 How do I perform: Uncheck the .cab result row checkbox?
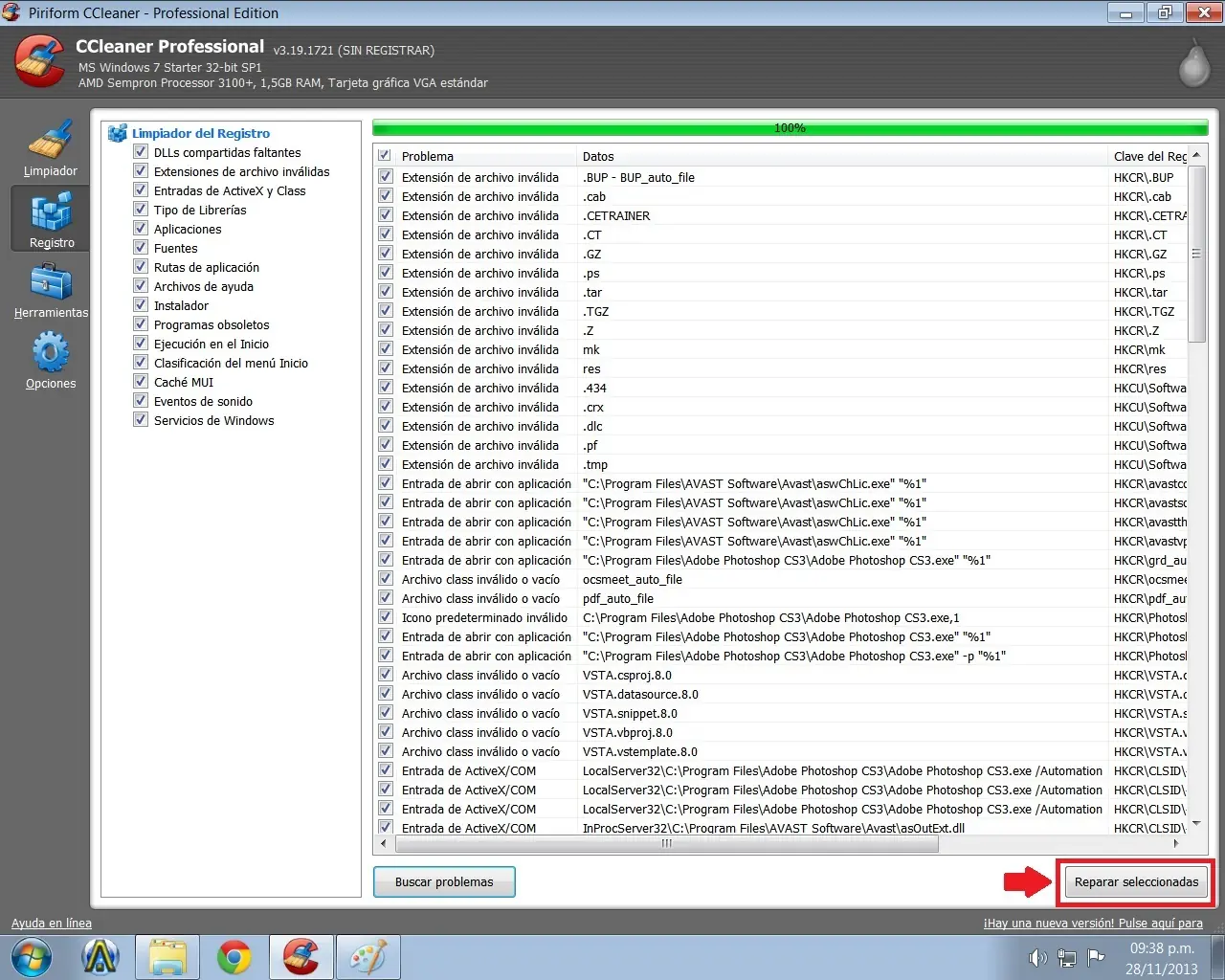[385, 196]
